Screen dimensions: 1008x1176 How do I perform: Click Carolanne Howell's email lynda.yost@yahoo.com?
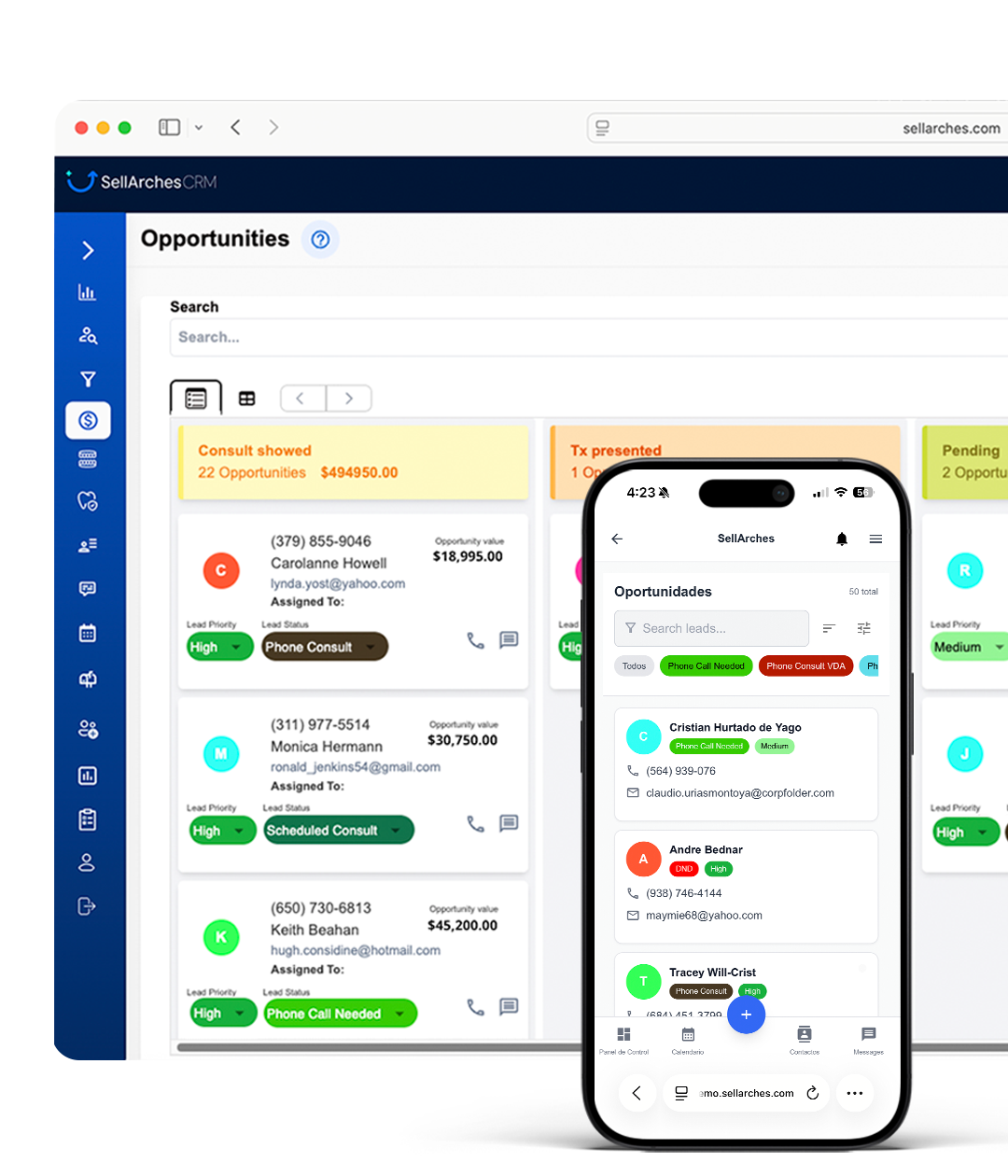(x=338, y=583)
